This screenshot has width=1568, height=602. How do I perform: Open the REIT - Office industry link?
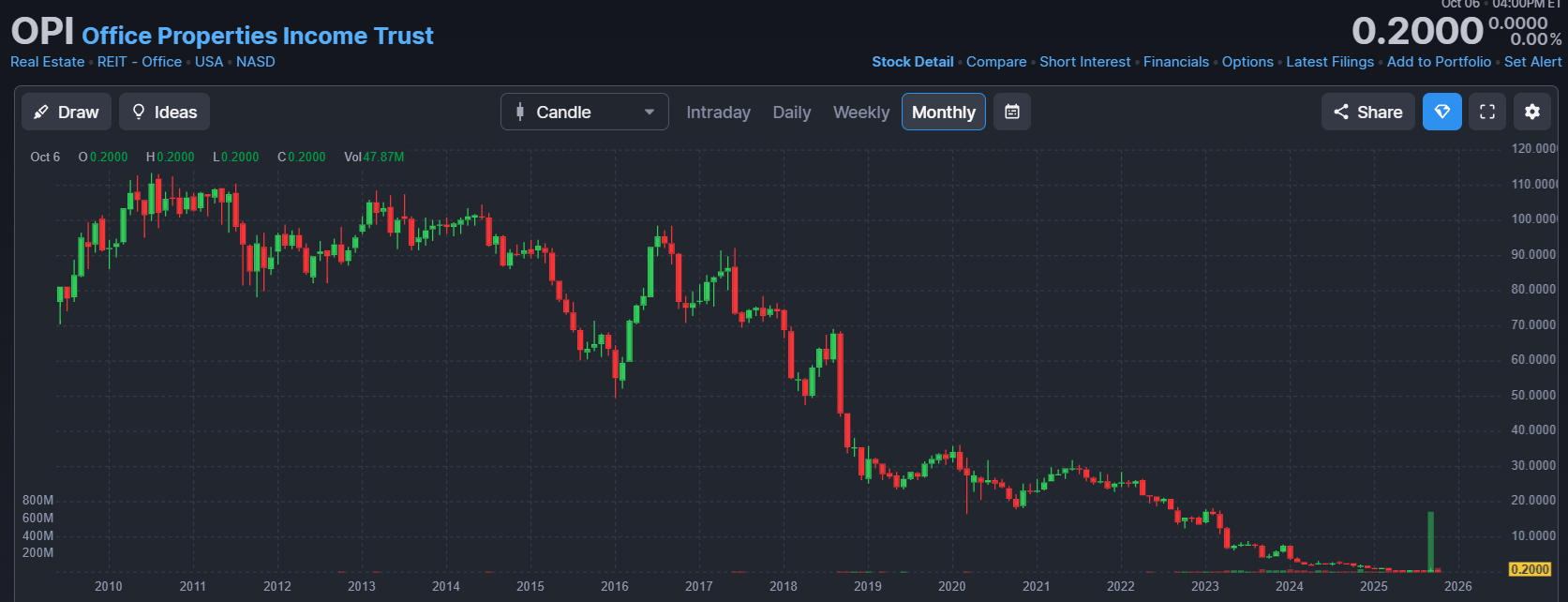click(x=140, y=62)
